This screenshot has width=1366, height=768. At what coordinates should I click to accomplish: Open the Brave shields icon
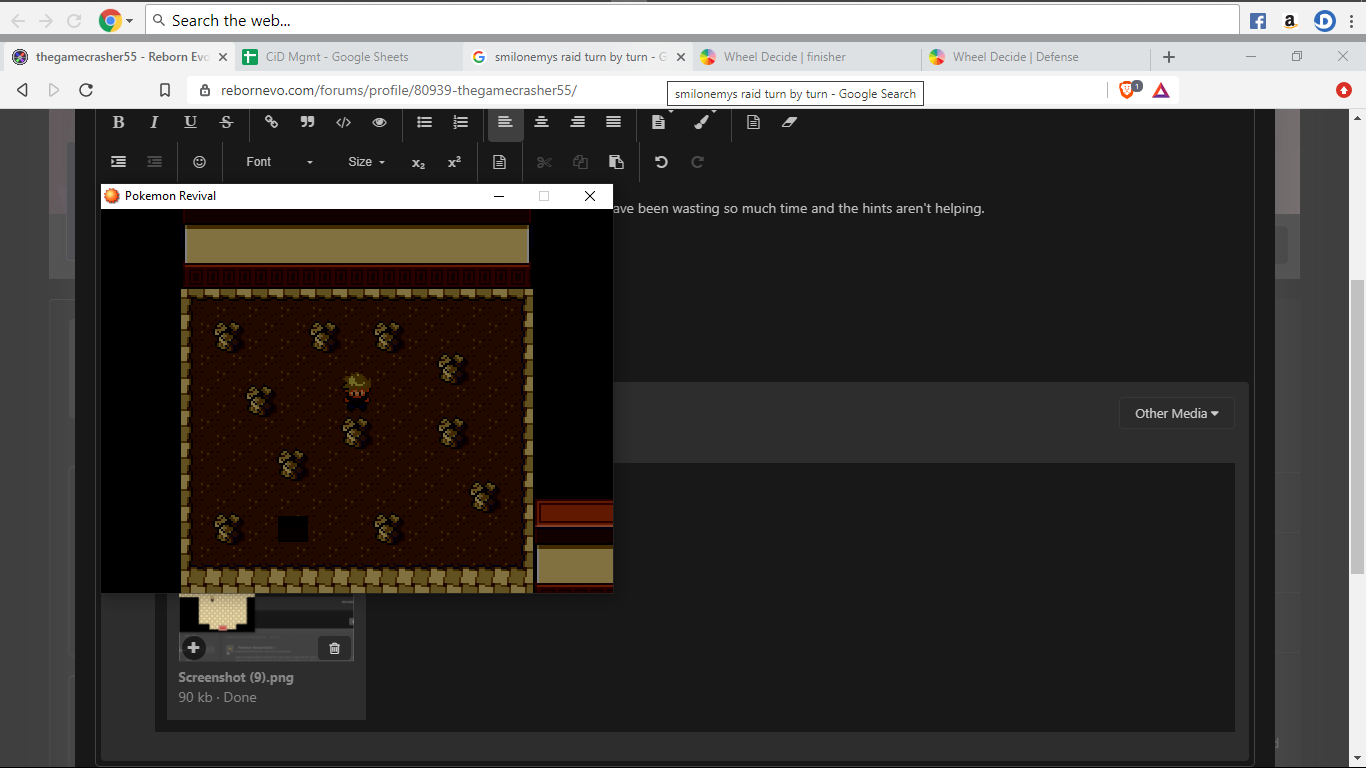coord(1128,89)
